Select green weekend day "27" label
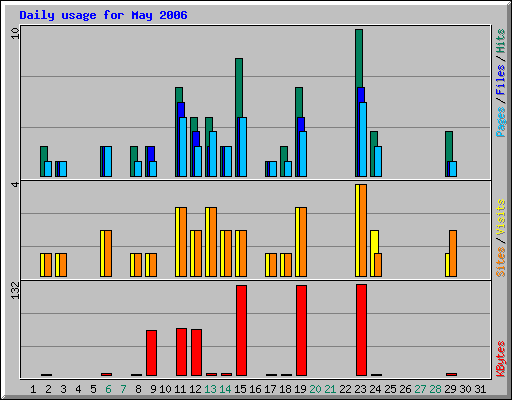This screenshot has height=400, width=512. (420, 389)
